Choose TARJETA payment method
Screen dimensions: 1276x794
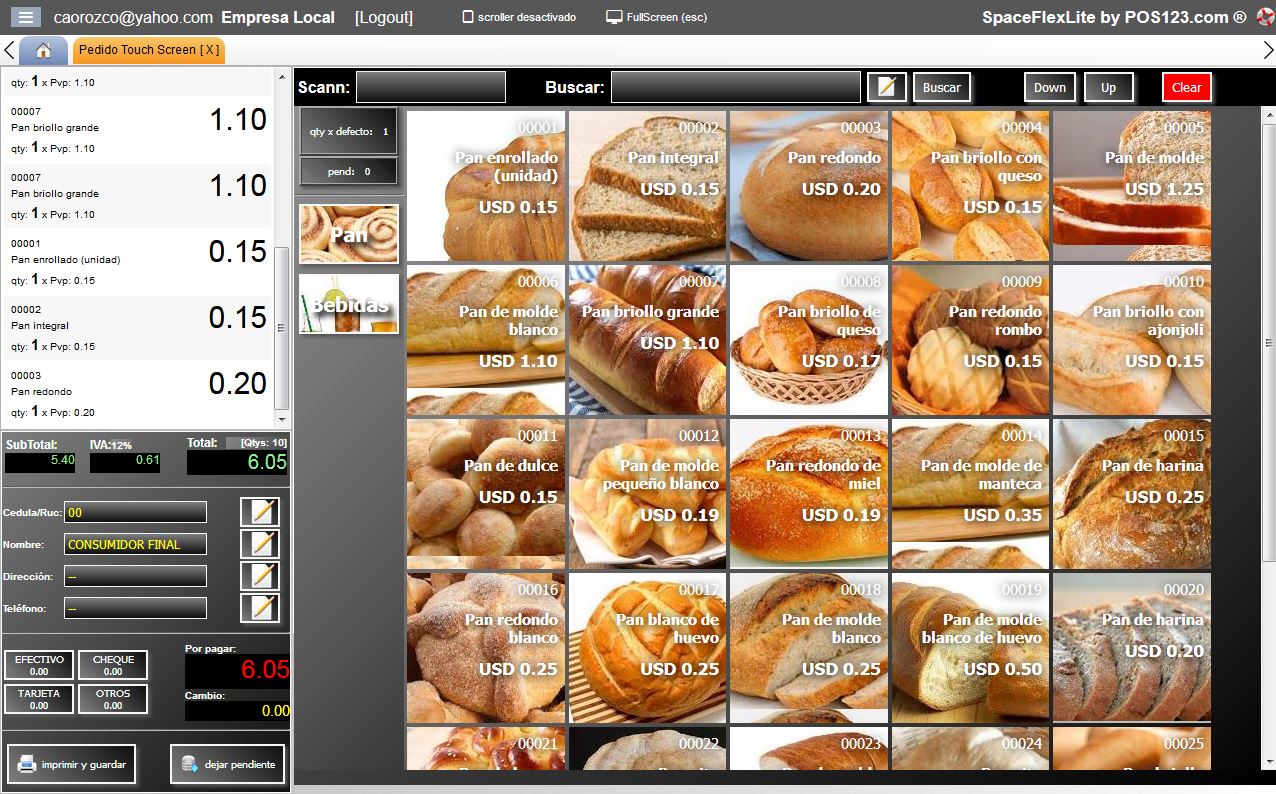tap(39, 698)
